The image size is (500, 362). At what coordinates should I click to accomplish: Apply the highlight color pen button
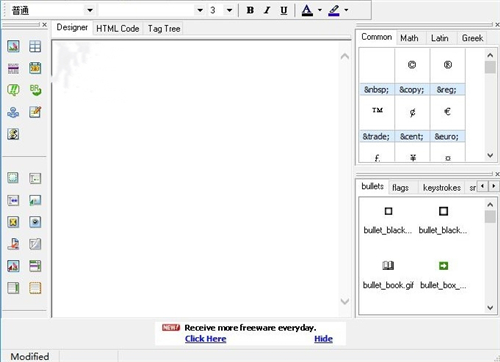[334, 10]
